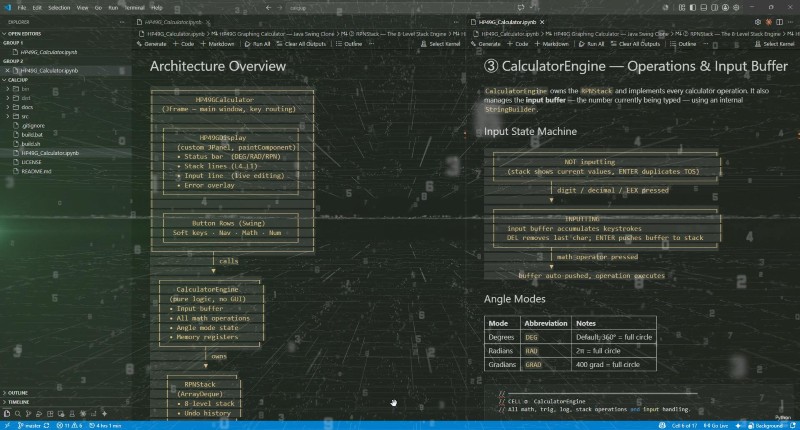Toggle the bottom Panel visibility
800x430 pixels.
[x=704, y=8]
